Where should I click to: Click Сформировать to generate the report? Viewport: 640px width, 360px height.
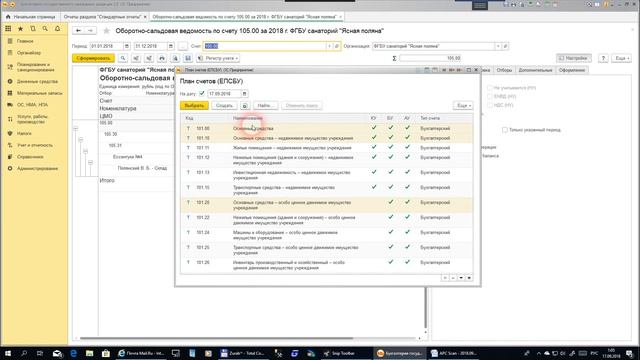[93, 58]
